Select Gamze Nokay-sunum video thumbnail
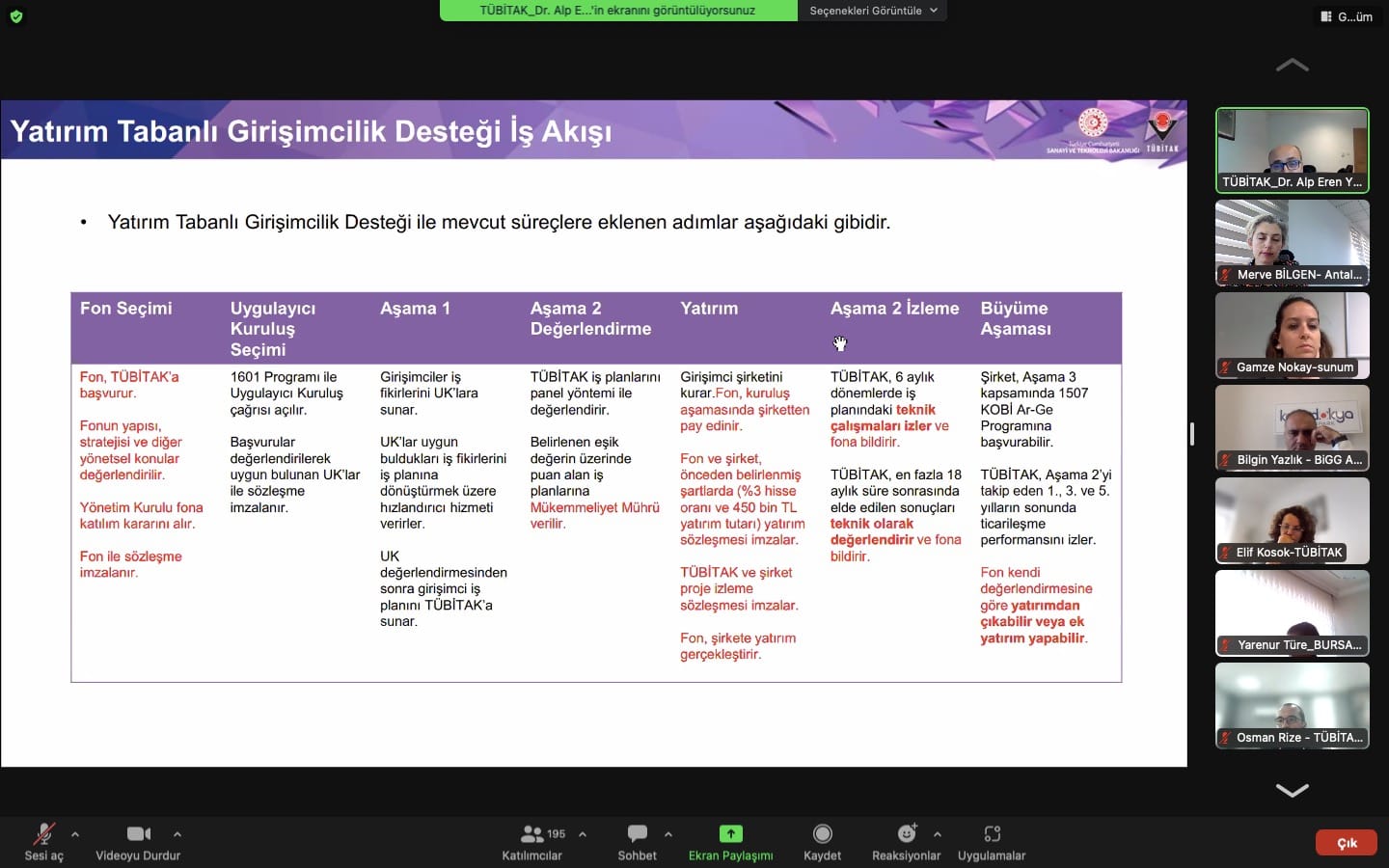1389x868 pixels. pyautogui.click(x=1292, y=335)
